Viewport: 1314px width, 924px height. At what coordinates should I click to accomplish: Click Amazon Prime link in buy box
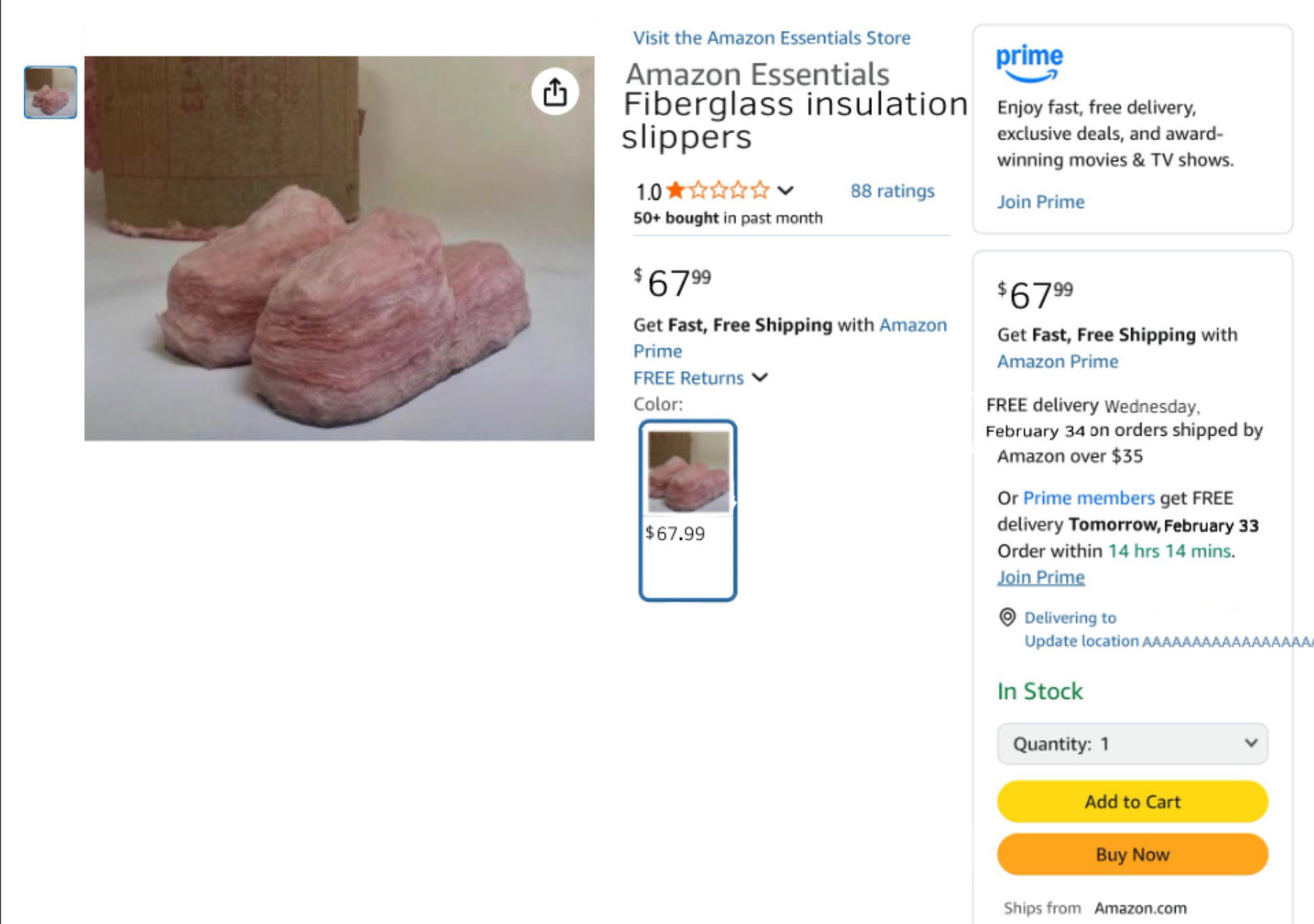[x=1057, y=362]
